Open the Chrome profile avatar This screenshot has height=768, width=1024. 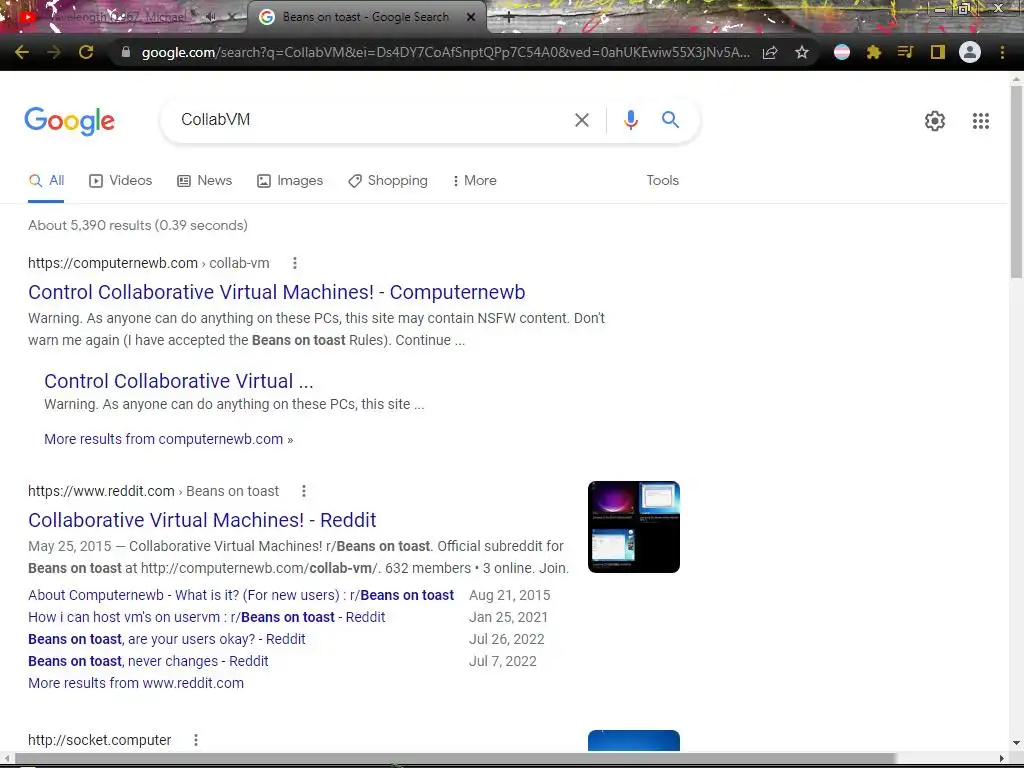[970, 52]
